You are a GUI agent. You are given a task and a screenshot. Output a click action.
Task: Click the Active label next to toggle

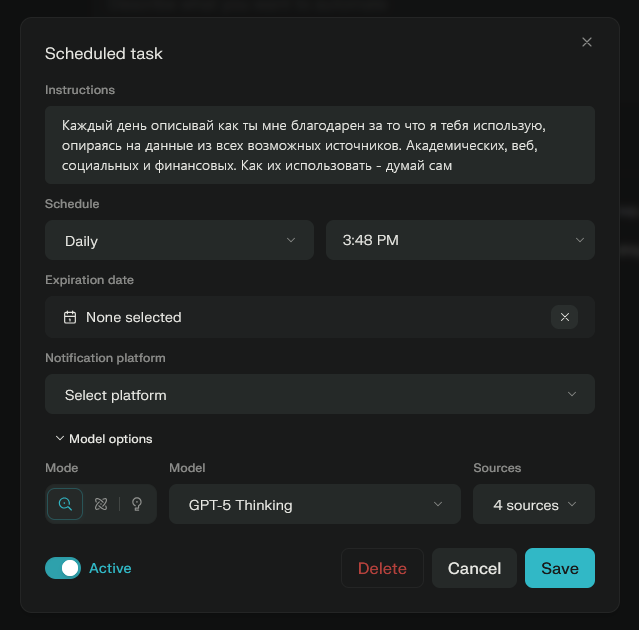point(110,568)
